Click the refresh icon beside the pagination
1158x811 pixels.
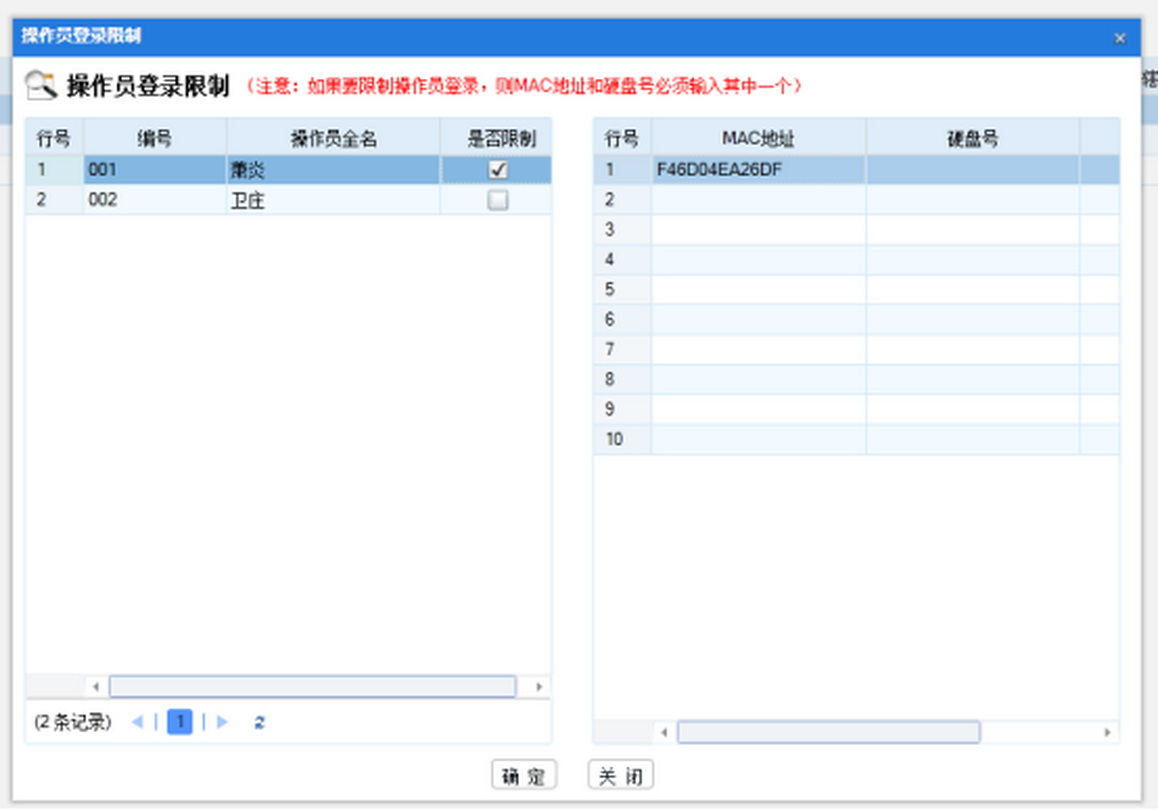[x=259, y=722]
